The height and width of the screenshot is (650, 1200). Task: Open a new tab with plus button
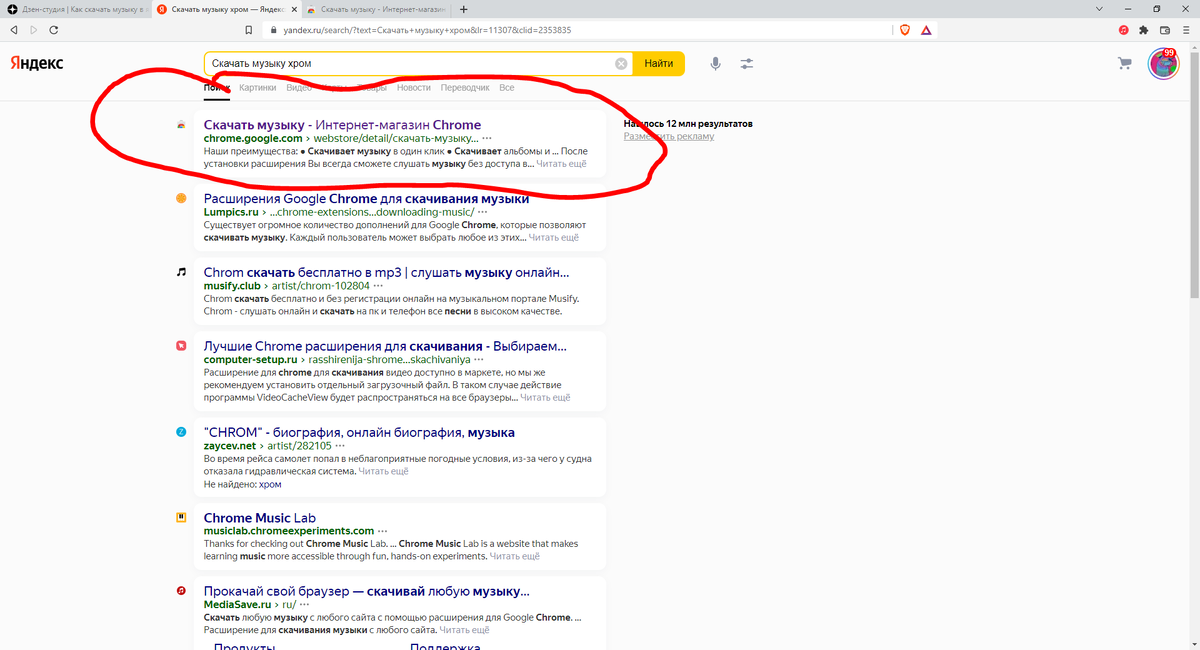[463, 9]
